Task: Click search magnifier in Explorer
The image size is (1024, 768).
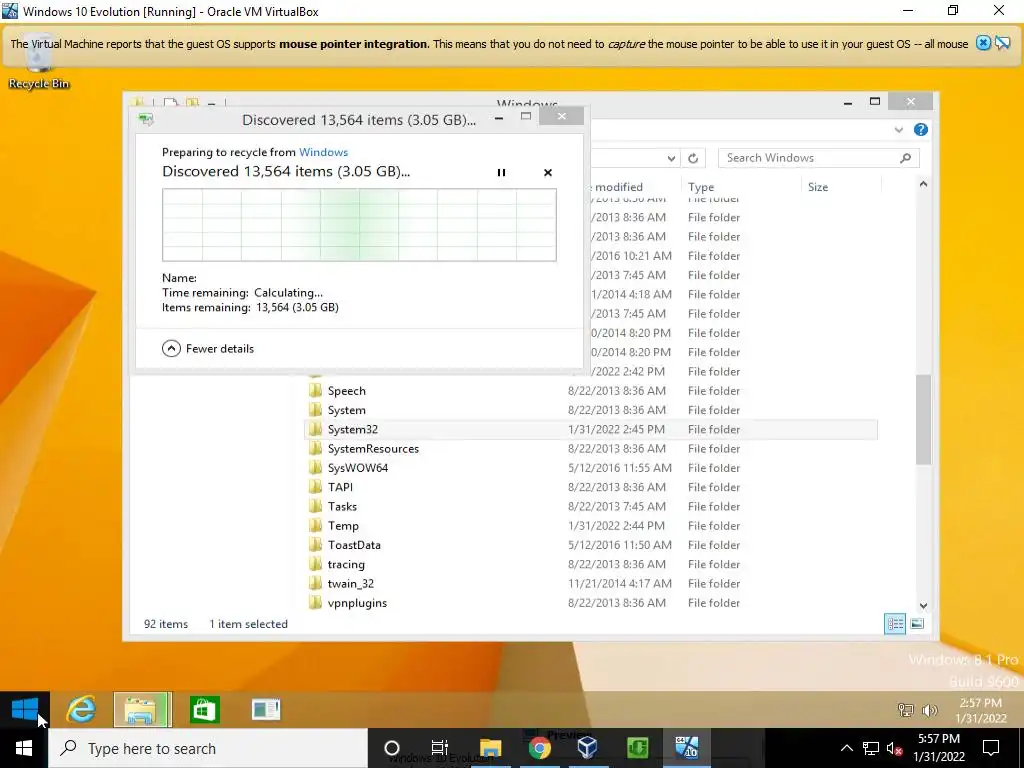Action: click(x=905, y=158)
